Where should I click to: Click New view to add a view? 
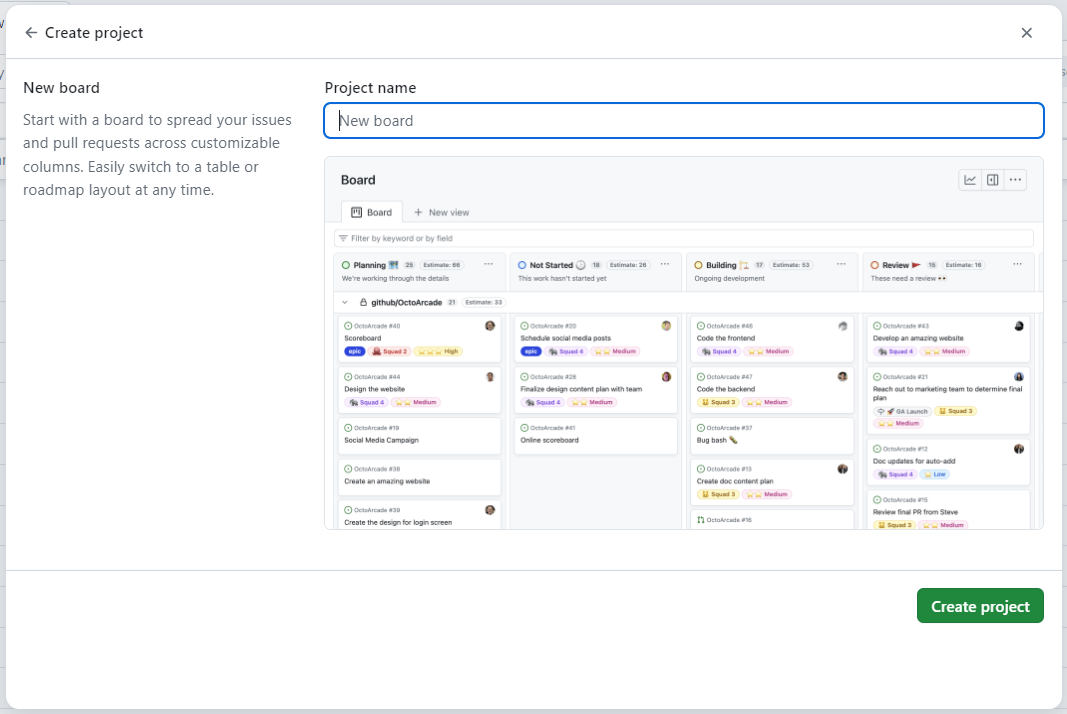(441, 211)
